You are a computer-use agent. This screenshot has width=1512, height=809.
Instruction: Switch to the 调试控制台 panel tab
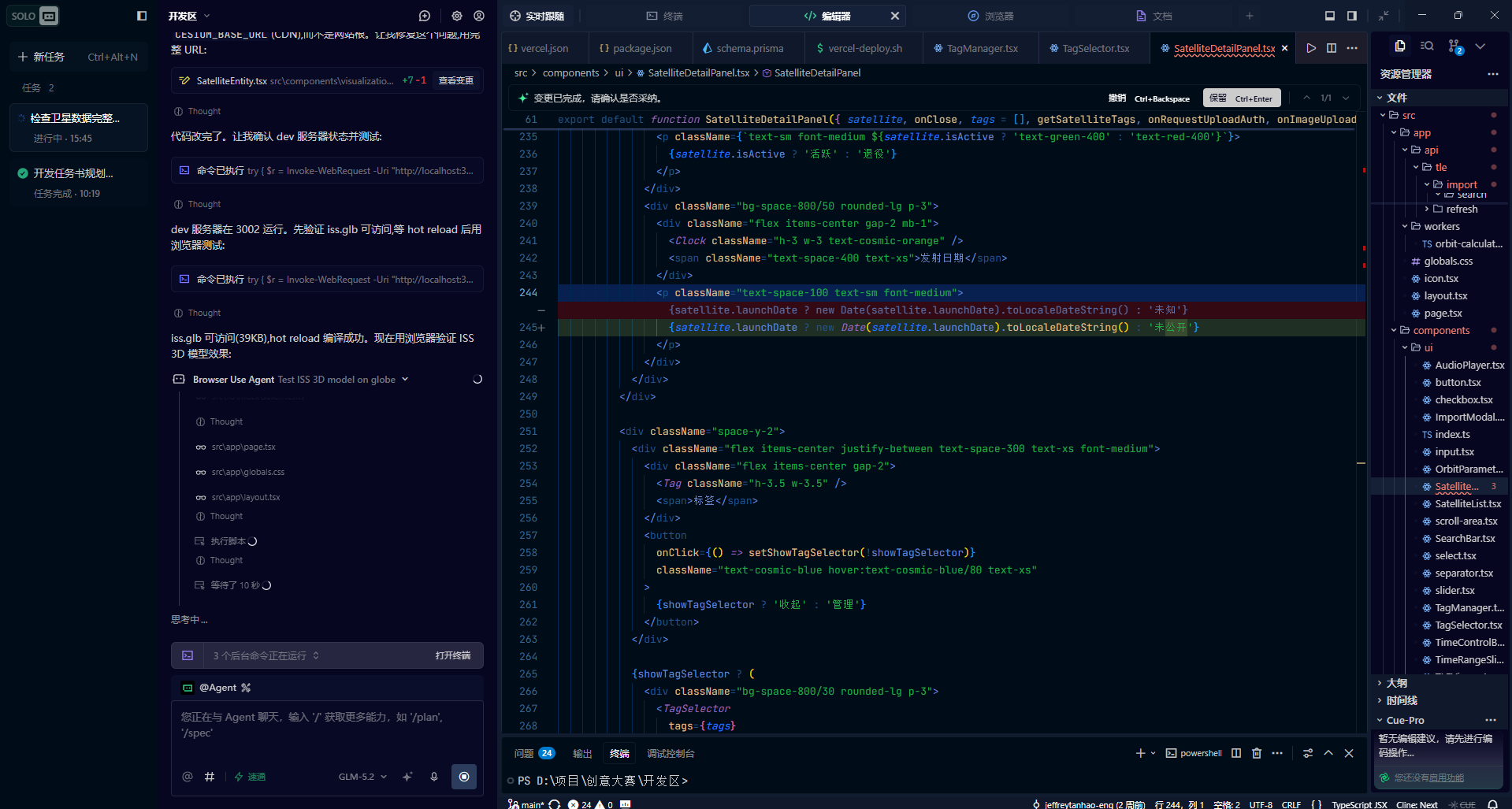coord(671,753)
